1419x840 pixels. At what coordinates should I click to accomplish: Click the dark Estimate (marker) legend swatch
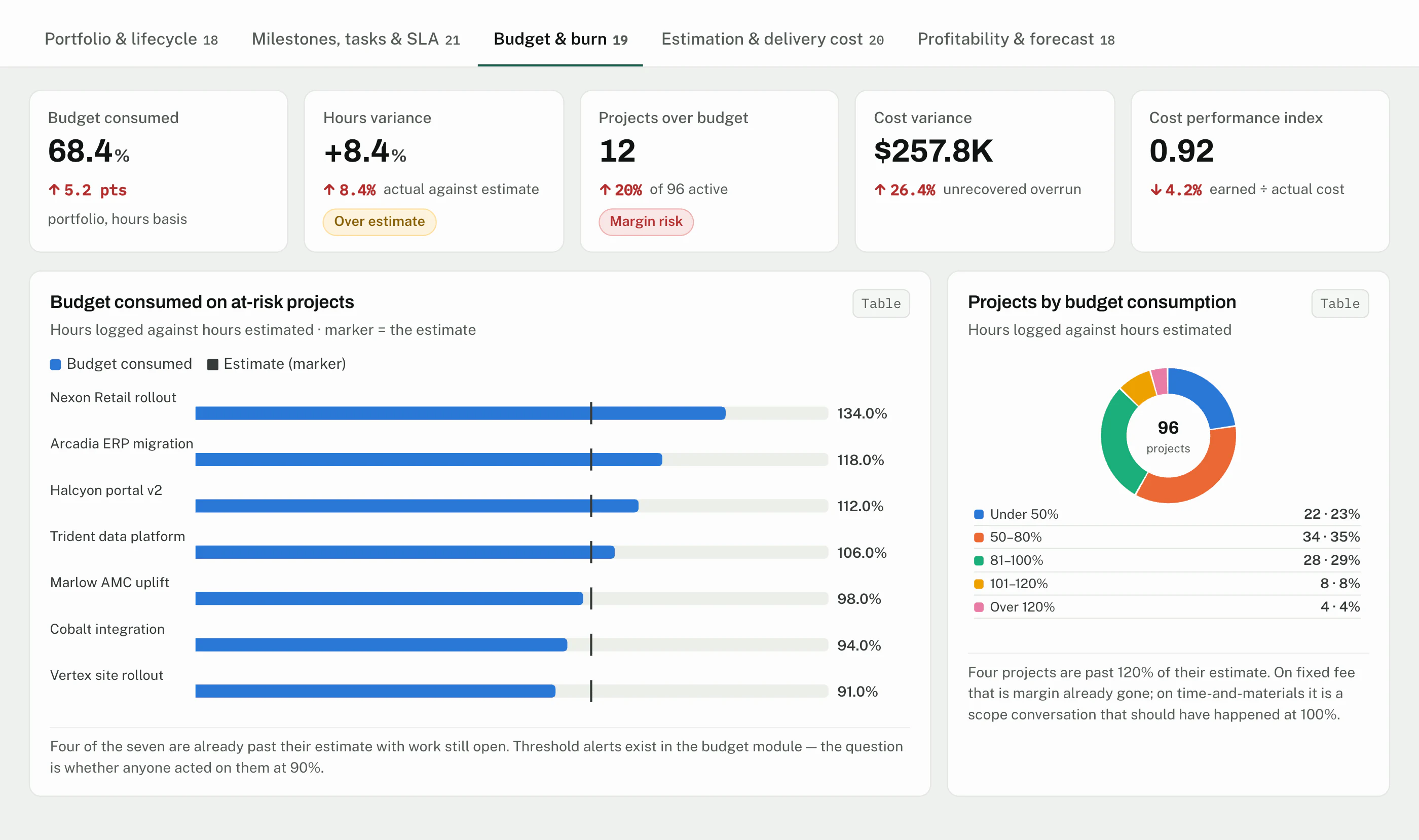213,365
